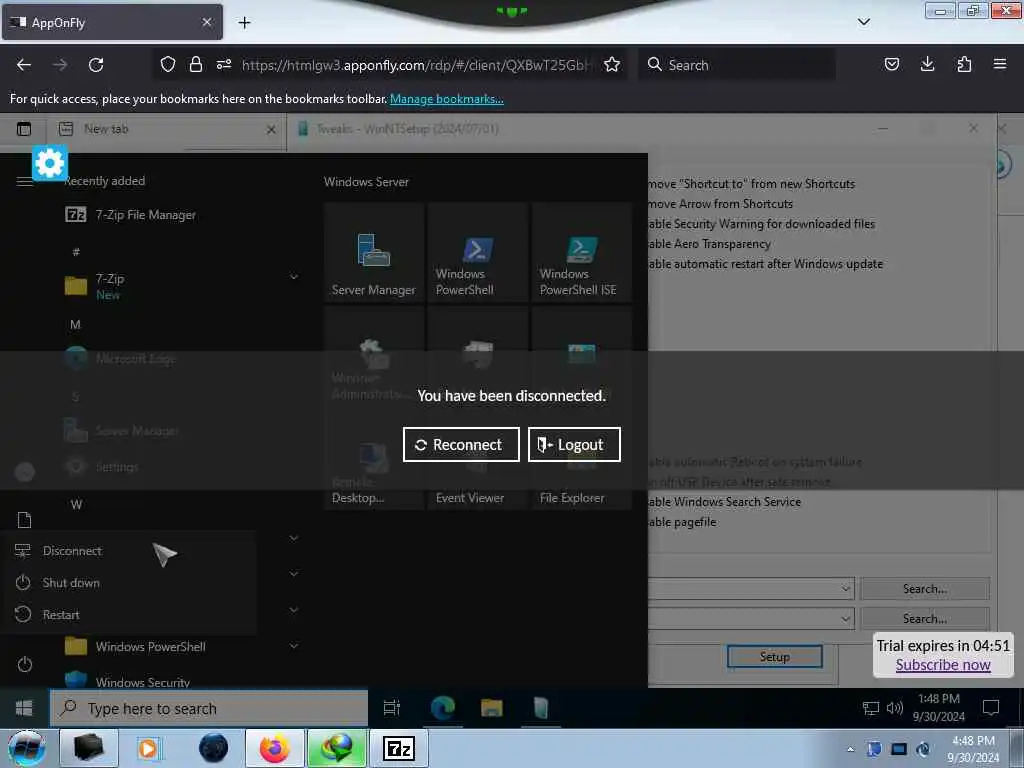This screenshot has height=768, width=1024.
Task: Open the Subscribe now link
Action: coord(942,665)
